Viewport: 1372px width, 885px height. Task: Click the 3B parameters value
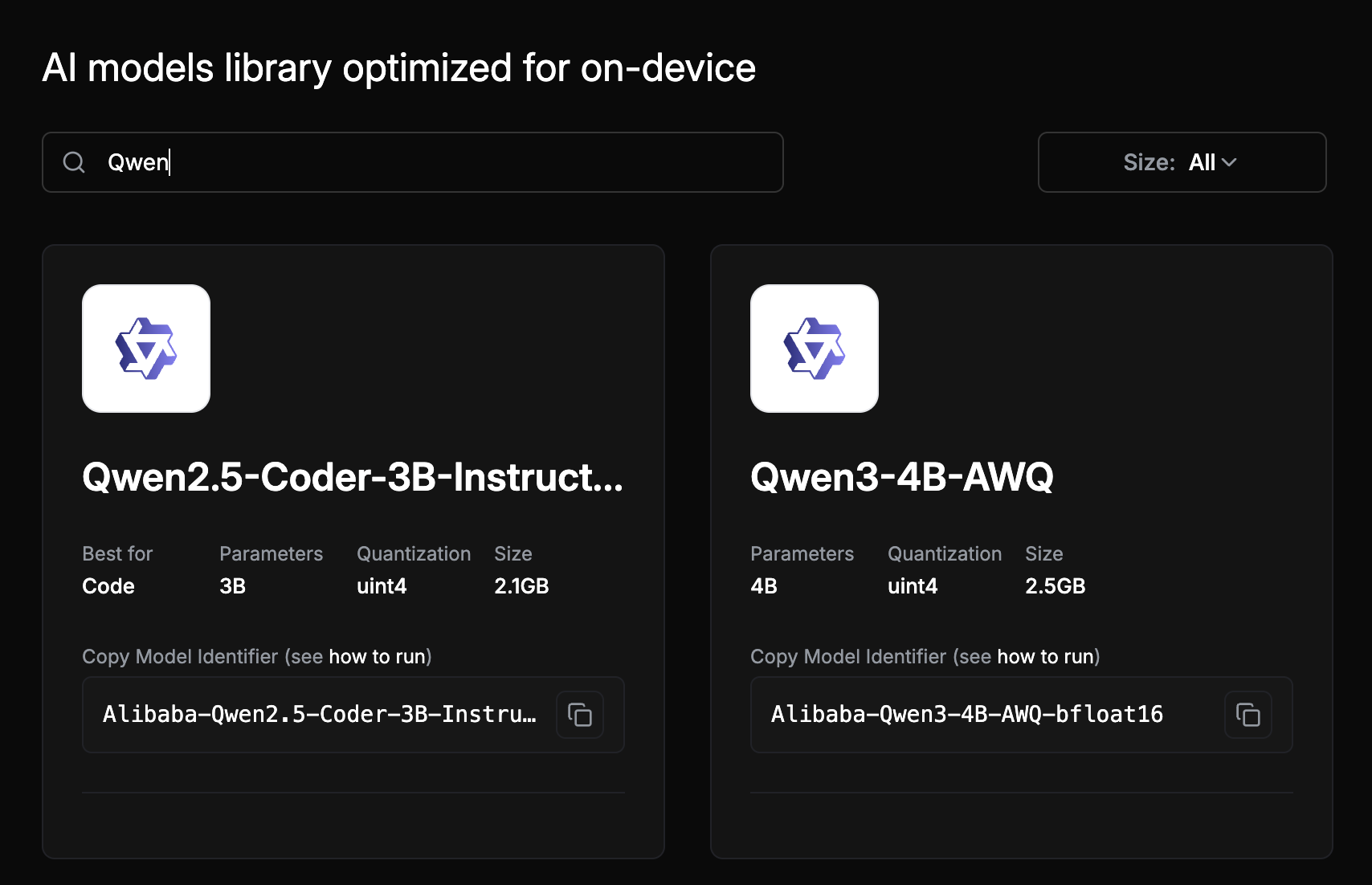tap(232, 586)
